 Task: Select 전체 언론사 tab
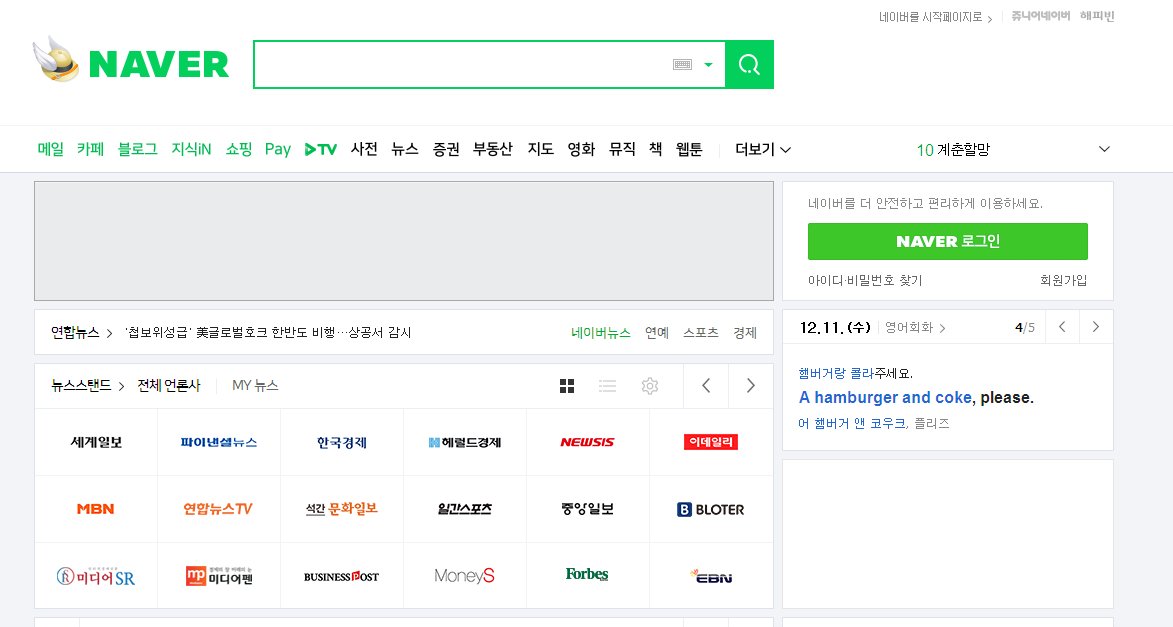[169, 385]
